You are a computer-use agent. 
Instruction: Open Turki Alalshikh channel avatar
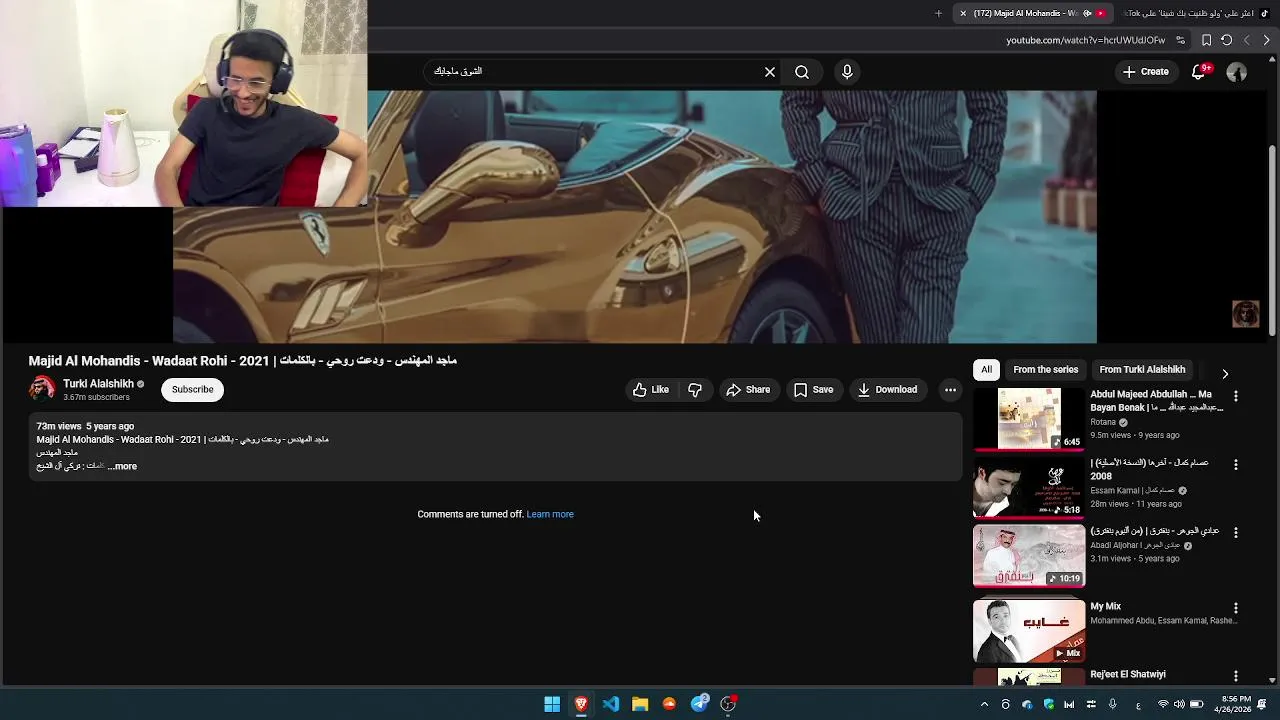pyautogui.click(x=42, y=389)
